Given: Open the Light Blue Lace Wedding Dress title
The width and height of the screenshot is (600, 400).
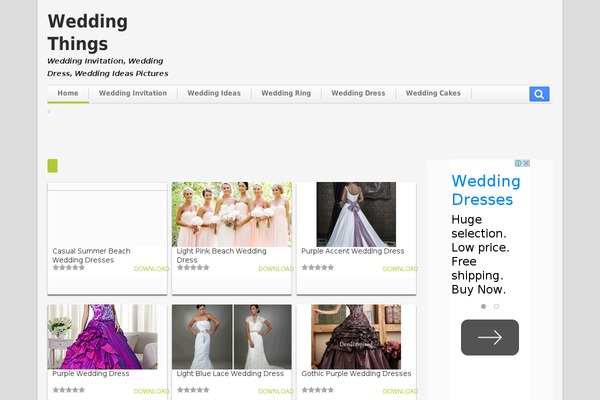Looking at the screenshot, I should tap(230, 374).
